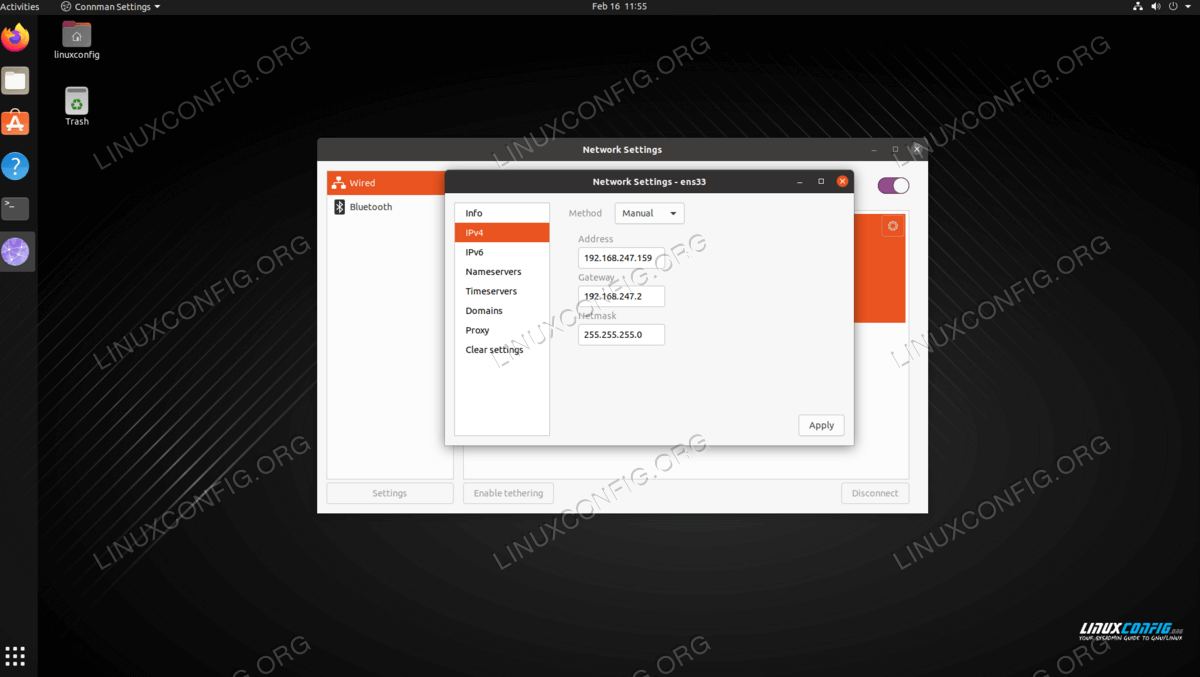Open the Proxy section
1200x677 pixels.
[x=502, y=330]
